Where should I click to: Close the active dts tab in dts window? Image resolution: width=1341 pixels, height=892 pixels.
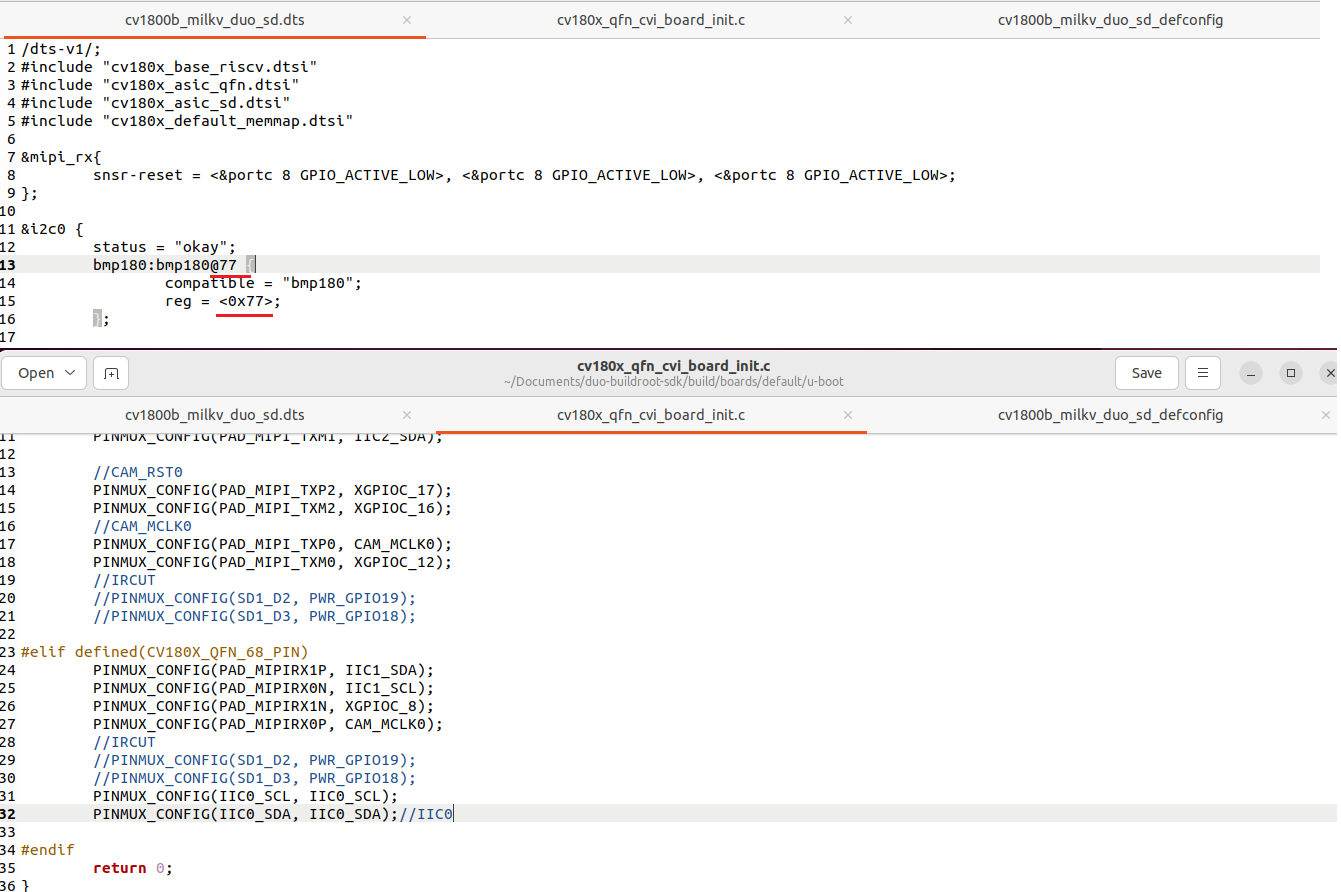[406, 20]
